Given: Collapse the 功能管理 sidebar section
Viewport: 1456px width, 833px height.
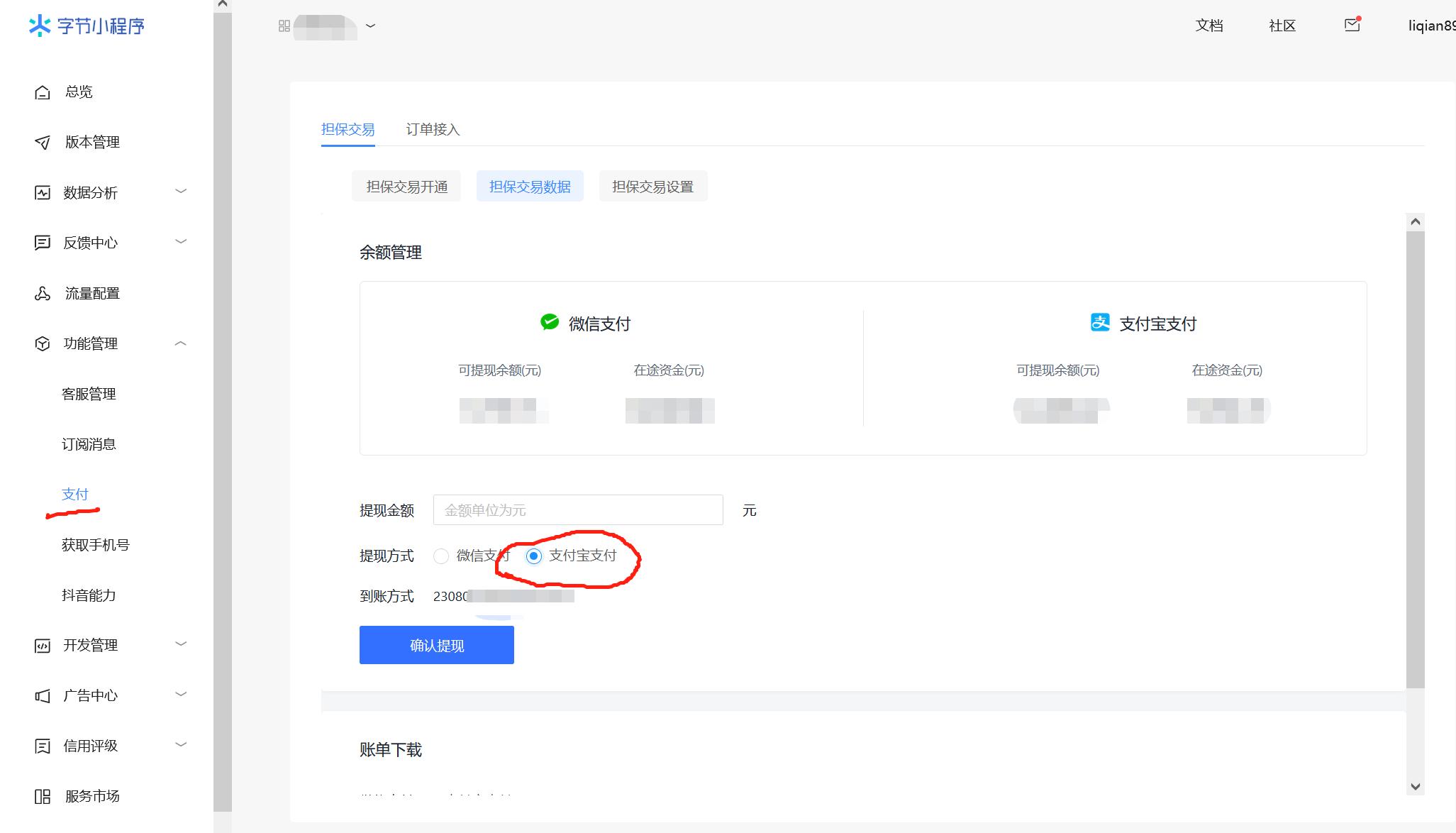Looking at the screenshot, I should 181,343.
